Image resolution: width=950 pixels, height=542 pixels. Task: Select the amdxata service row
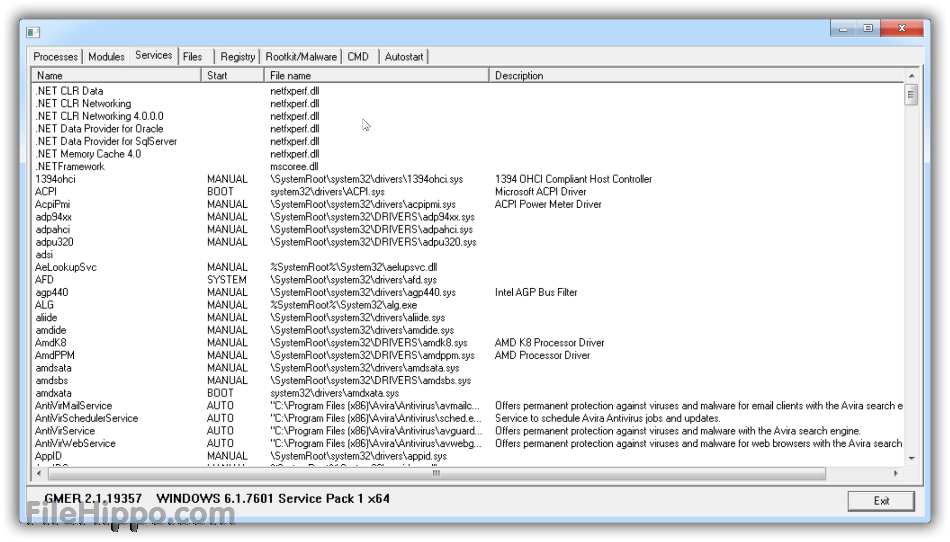click(468, 393)
